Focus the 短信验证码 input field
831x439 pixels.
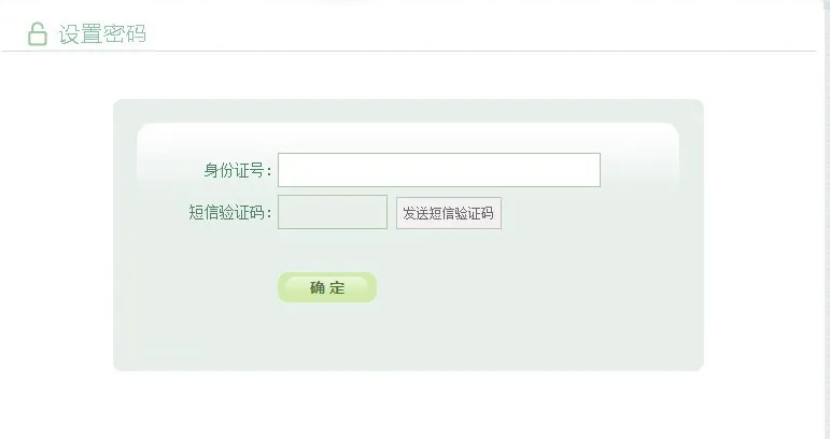coord(333,212)
